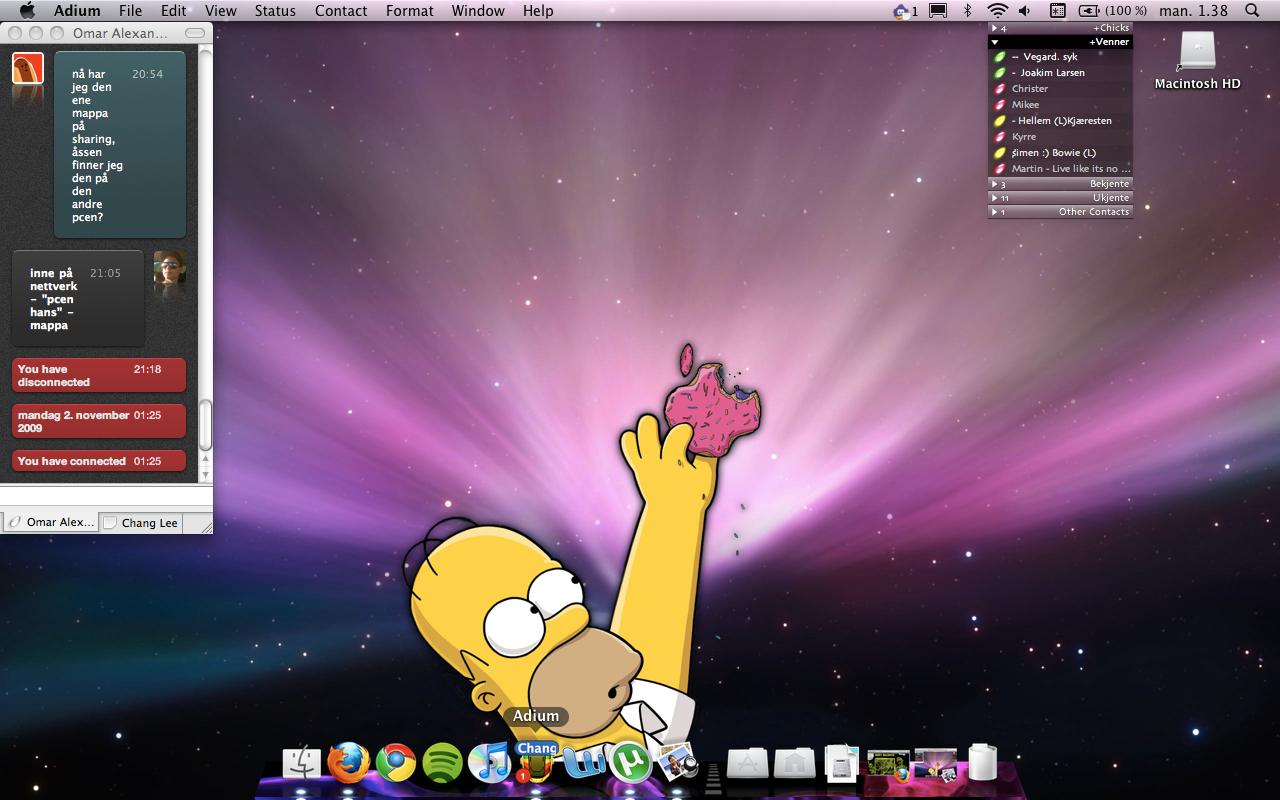
Task: Restore the minimized Firefox window in Dock
Action: click(x=888, y=764)
